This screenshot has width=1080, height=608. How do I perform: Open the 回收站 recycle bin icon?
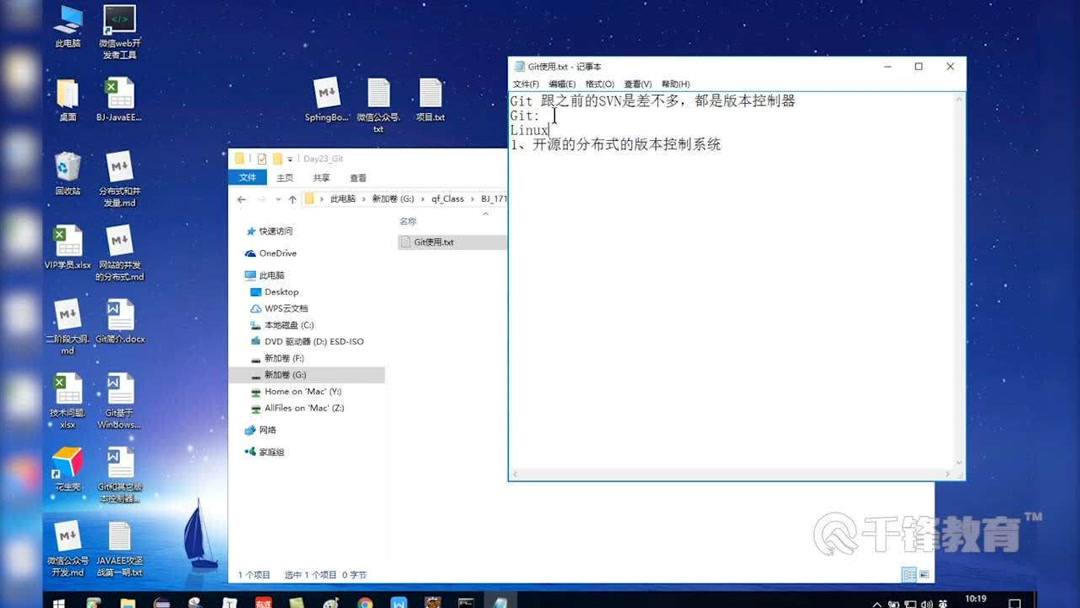pyautogui.click(x=67, y=168)
